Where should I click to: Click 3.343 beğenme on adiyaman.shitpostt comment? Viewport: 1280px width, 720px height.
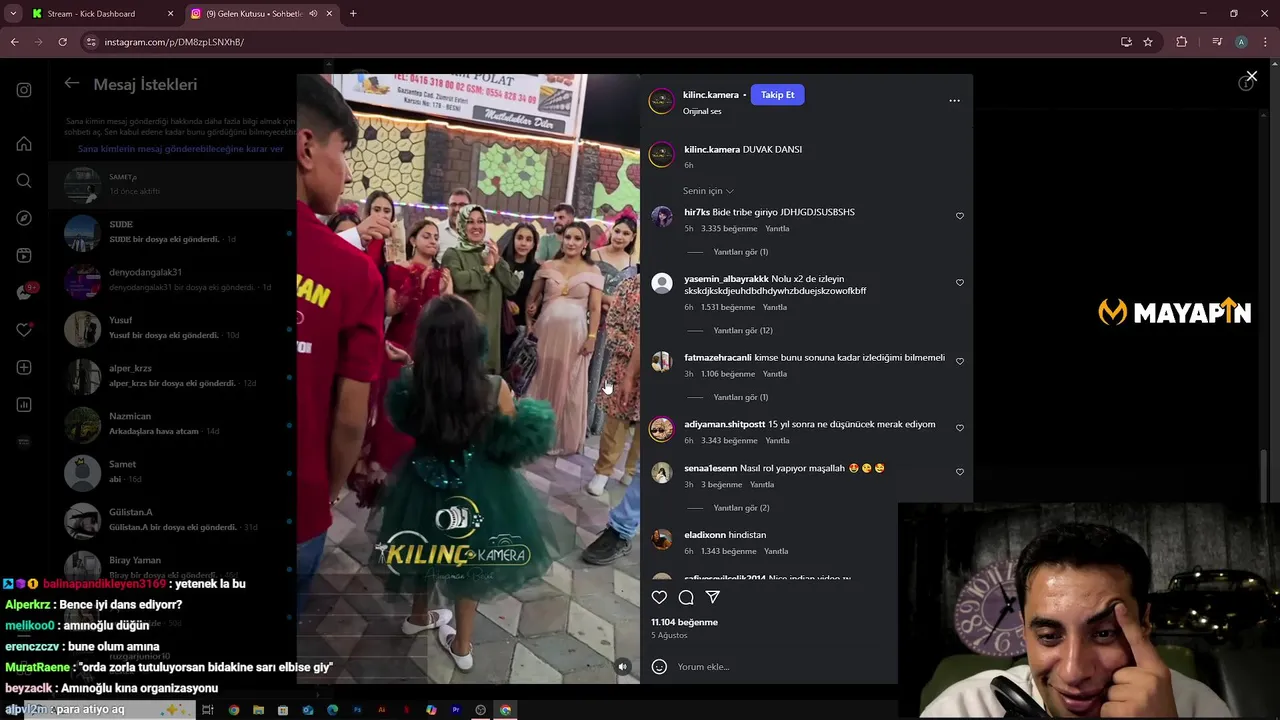point(729,441)
